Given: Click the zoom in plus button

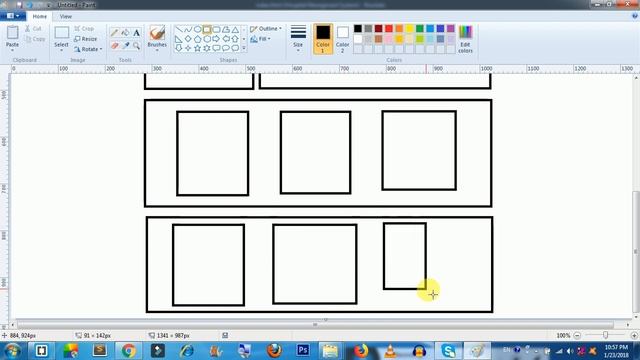Looking at the screenshot, I should click(634, 335).
